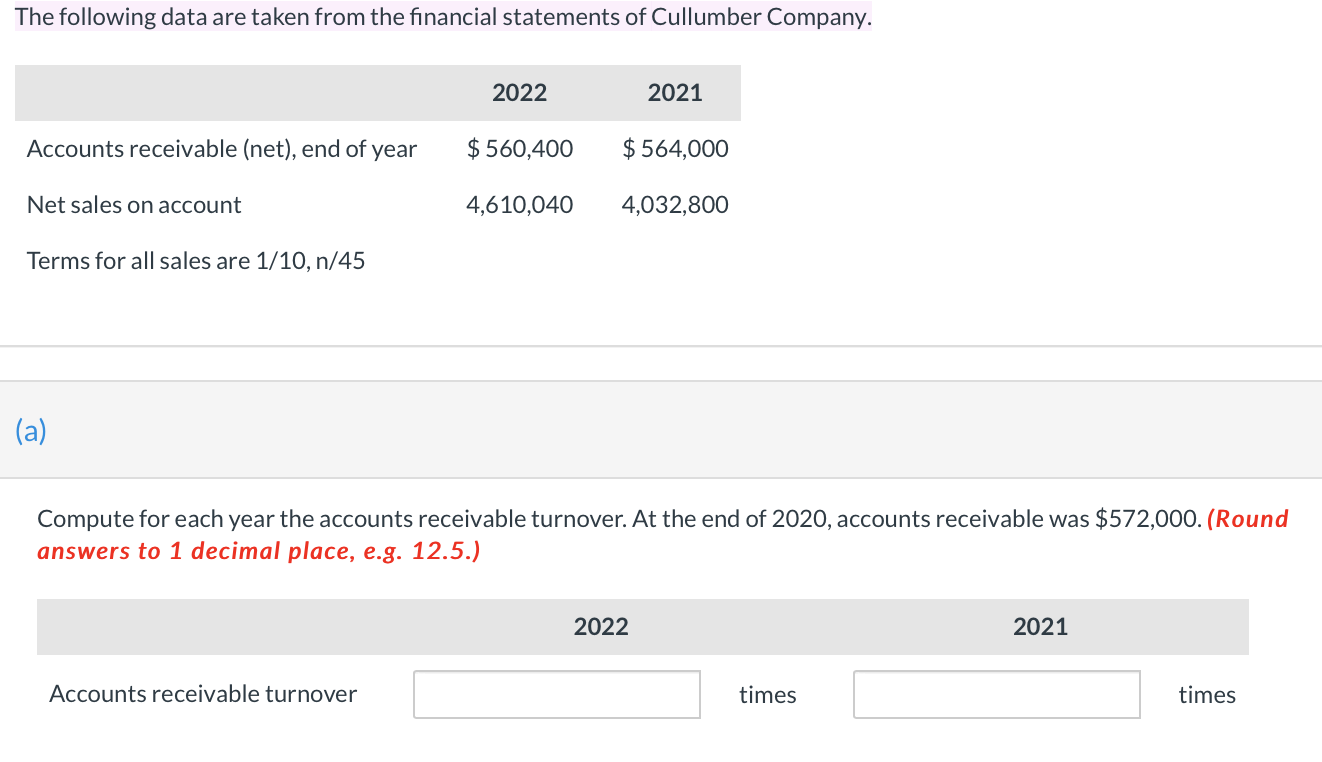
Task: Select the 'Accounts receivable (net), end of year' label
Action: coord(222,149)
